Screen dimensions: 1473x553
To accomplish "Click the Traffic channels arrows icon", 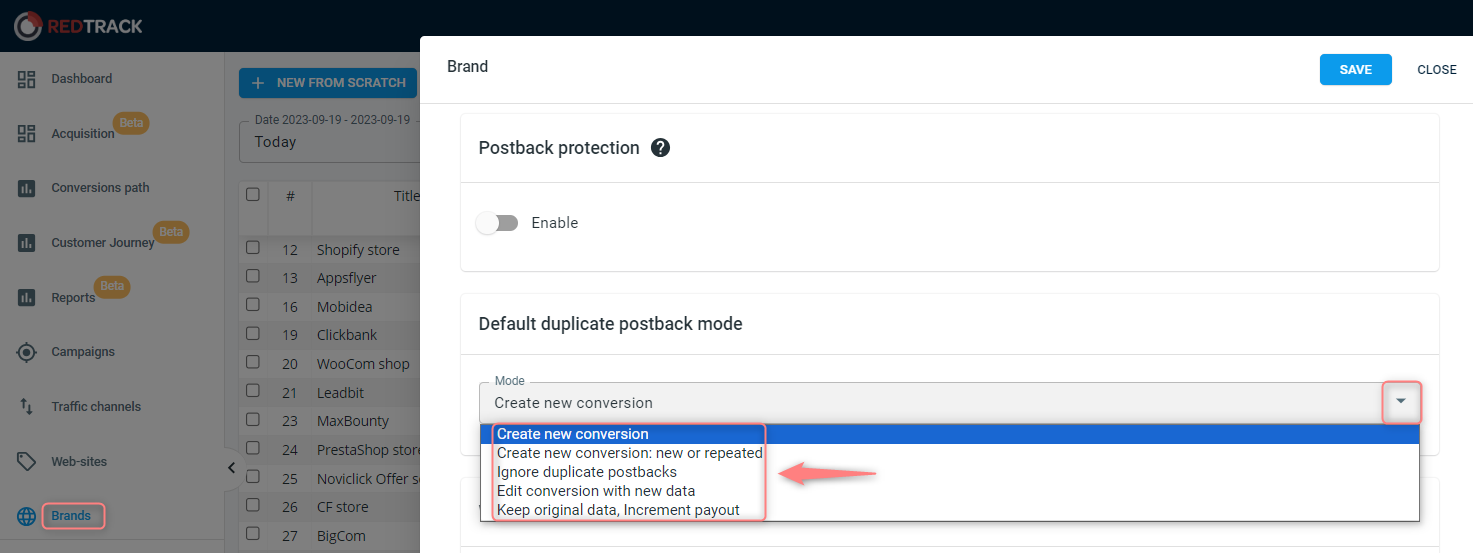I will 27,407.
